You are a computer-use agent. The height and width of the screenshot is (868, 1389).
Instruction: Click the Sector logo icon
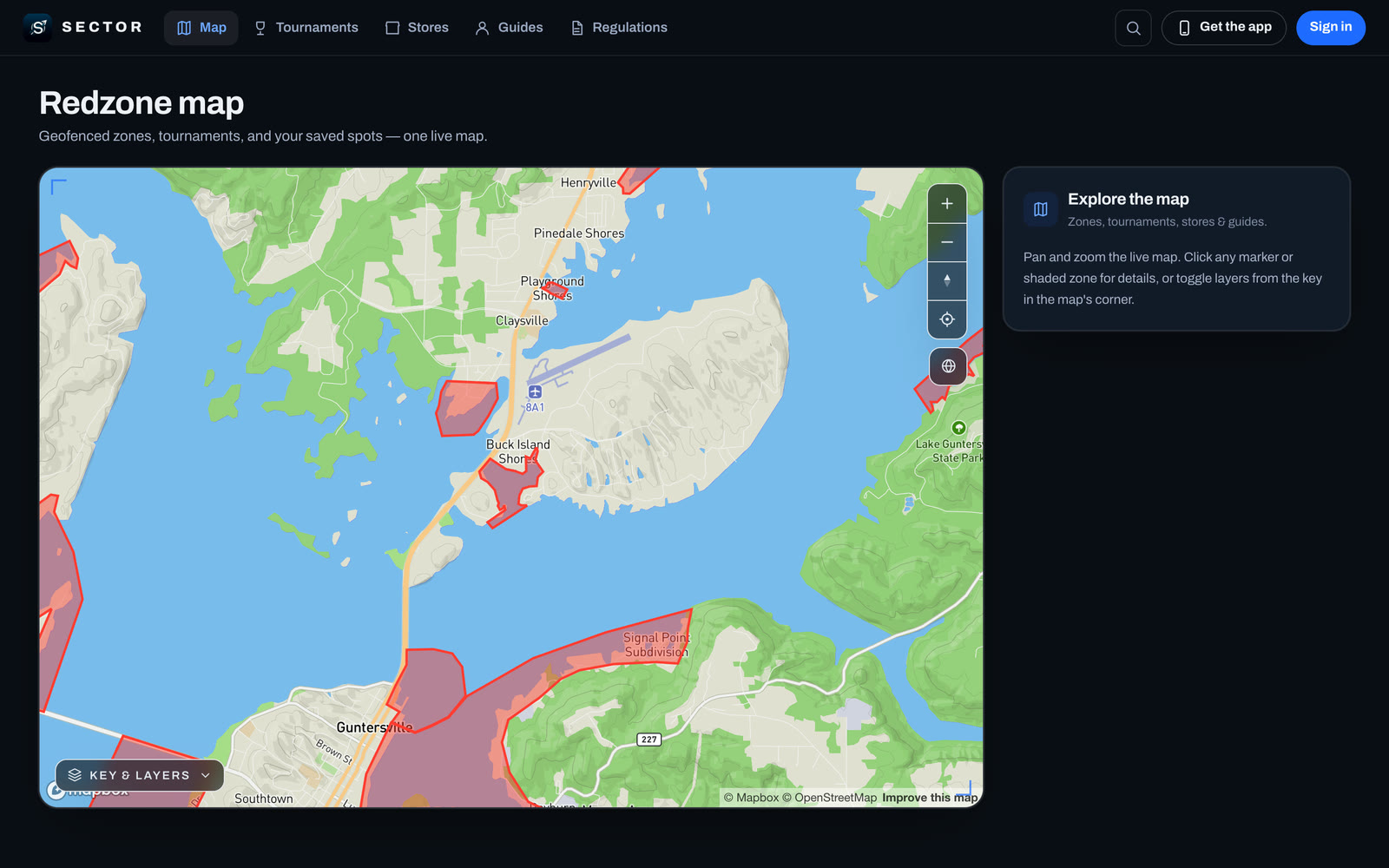point(37,28)
